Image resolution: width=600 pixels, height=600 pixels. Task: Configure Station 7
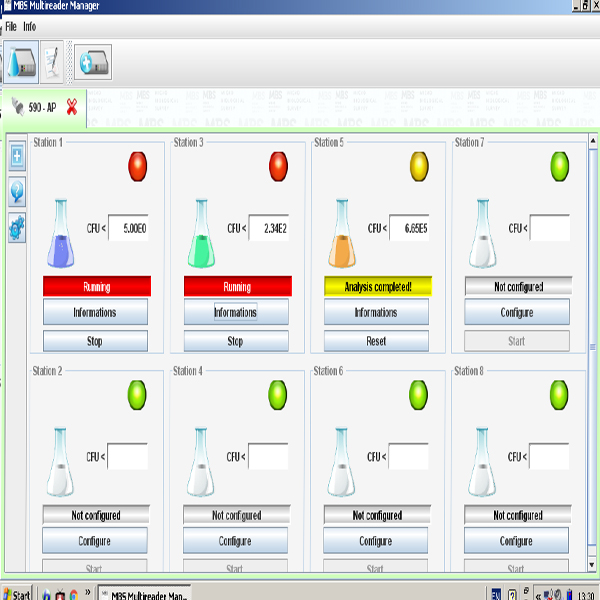coord(517,312)
